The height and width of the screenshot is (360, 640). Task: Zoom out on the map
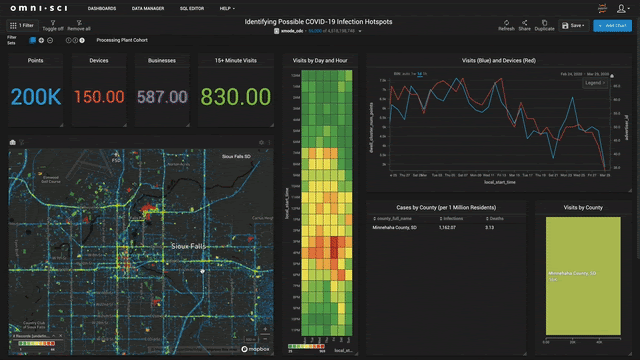pyautogui.click(x=265, y=339)
